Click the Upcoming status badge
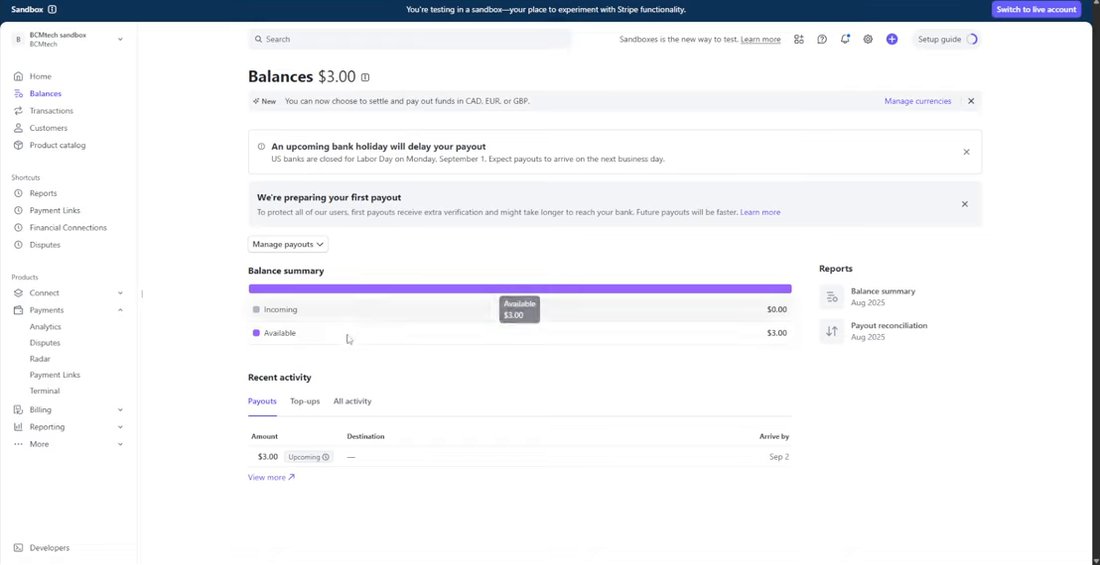The image size is (1100, 565). point(309,457)
